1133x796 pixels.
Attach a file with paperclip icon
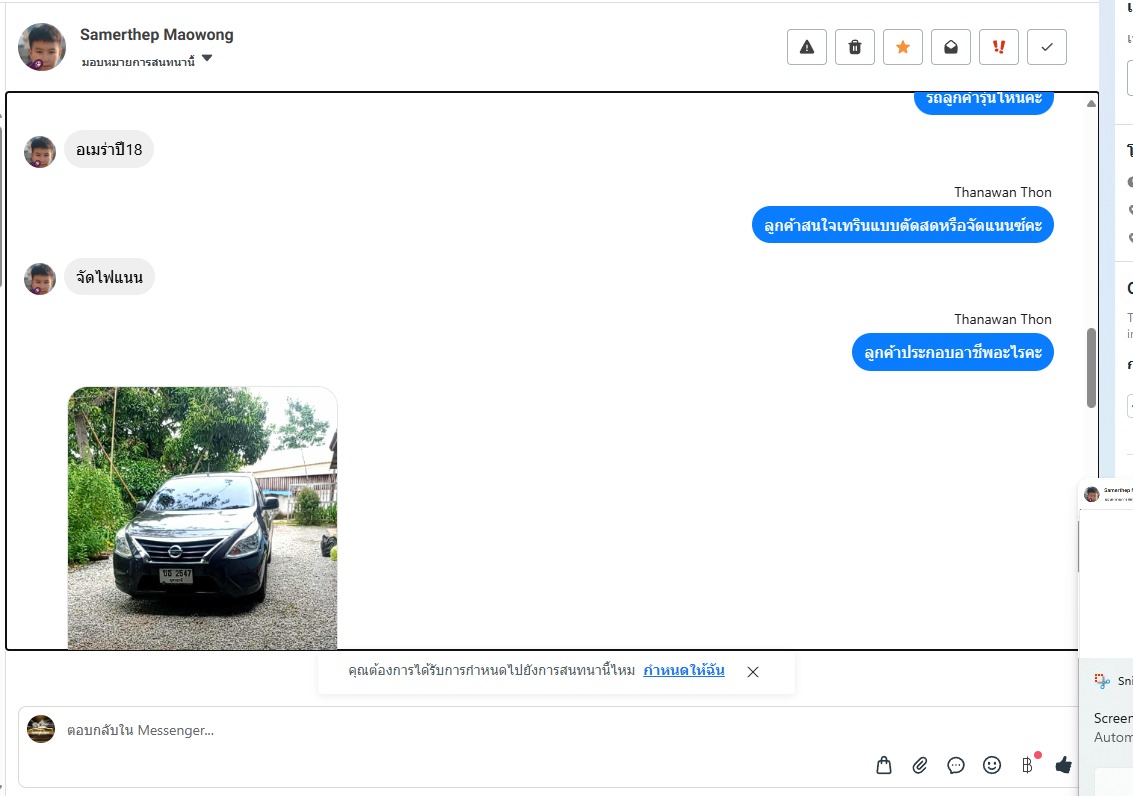[x=920, y=765]
